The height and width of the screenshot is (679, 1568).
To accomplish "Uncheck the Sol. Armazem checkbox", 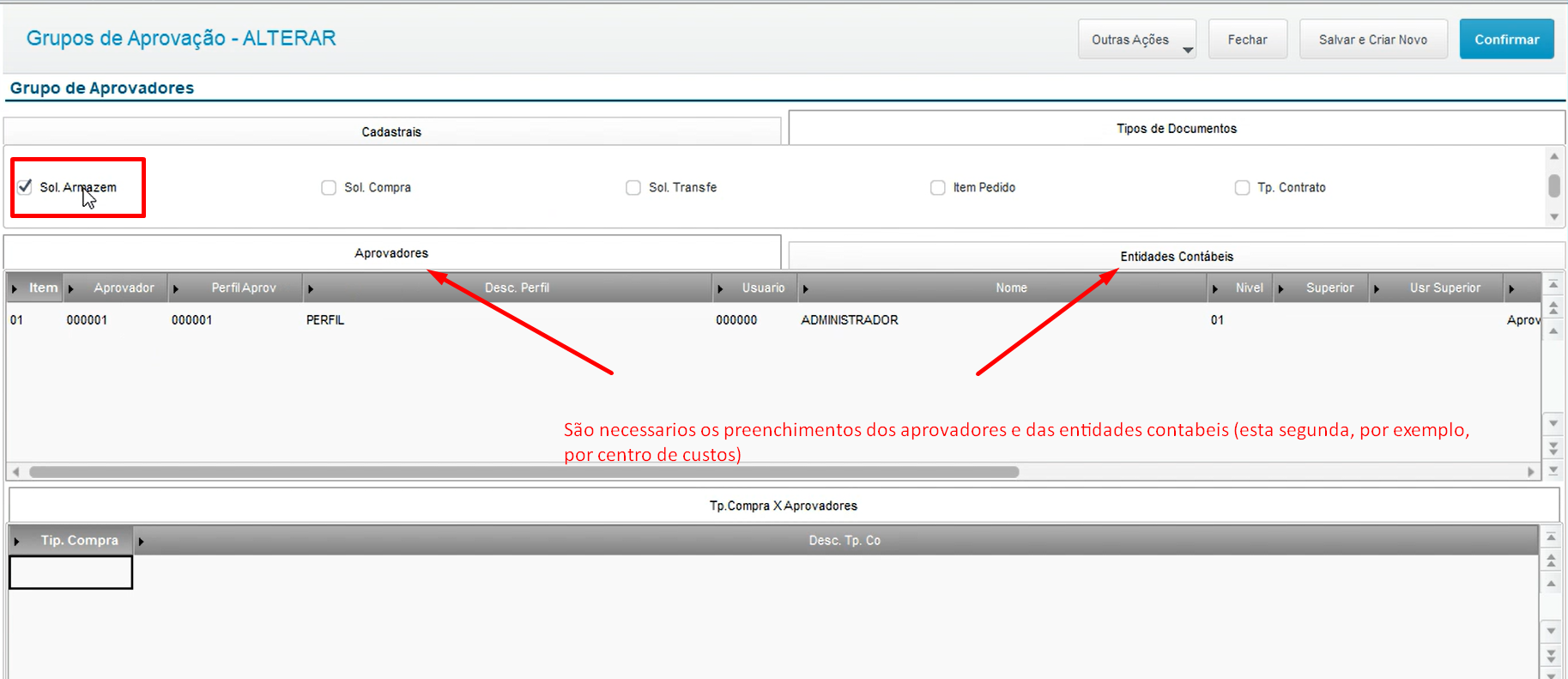I will (x=25, y=186).
